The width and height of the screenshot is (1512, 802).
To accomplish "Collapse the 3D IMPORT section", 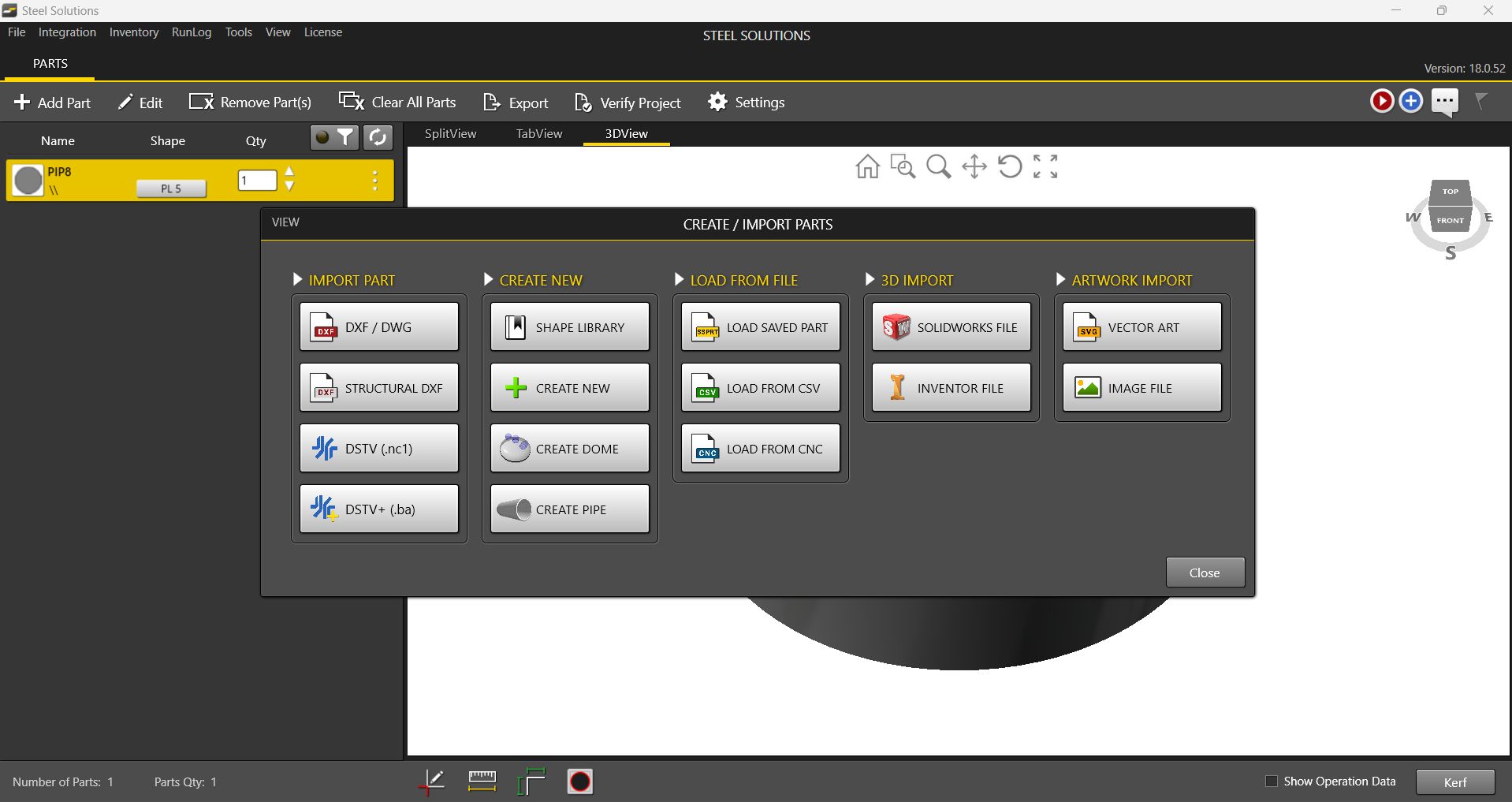I will 869,279.
